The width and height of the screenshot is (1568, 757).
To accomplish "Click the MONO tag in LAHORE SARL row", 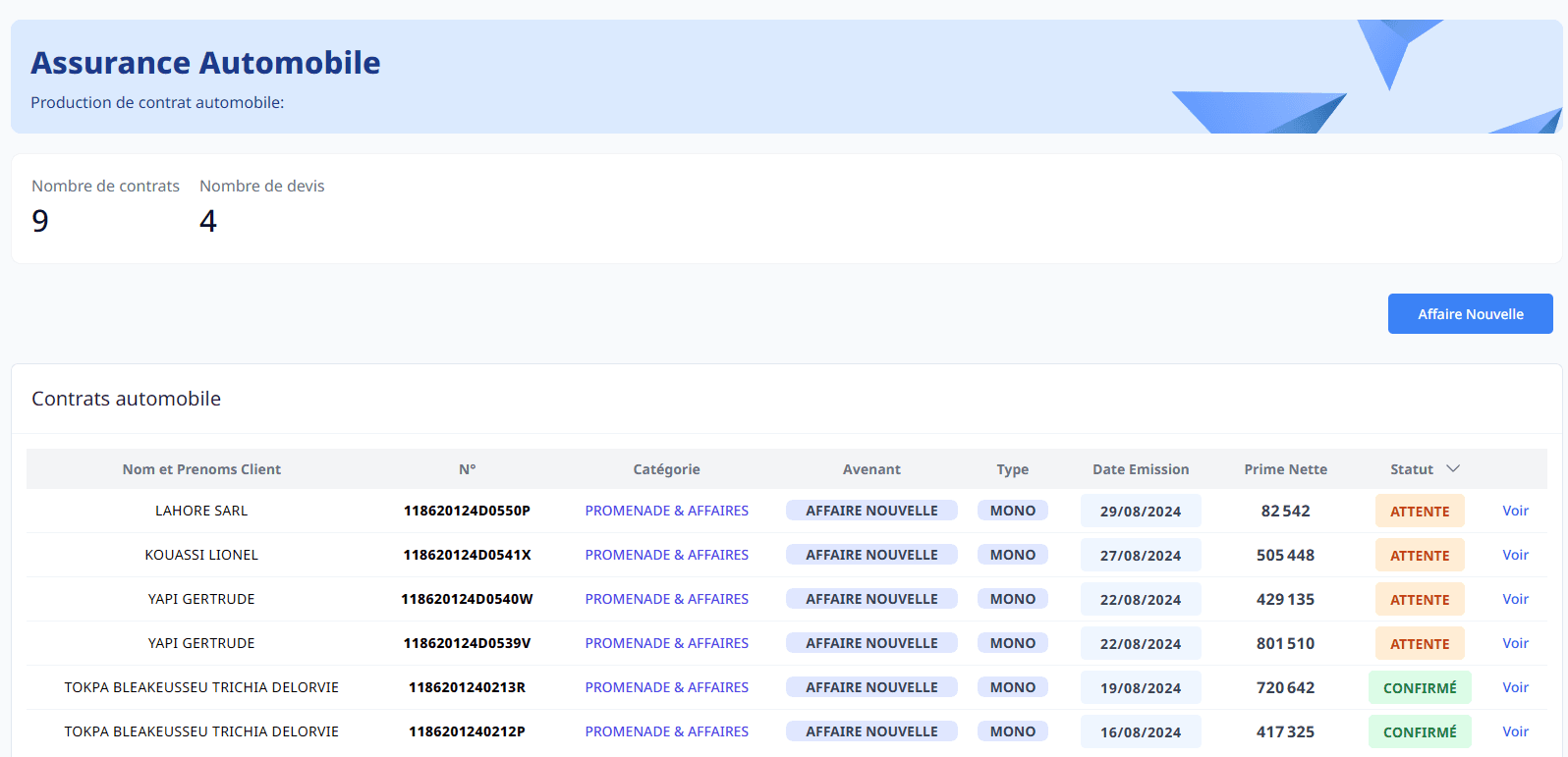I will (1012, 511).
